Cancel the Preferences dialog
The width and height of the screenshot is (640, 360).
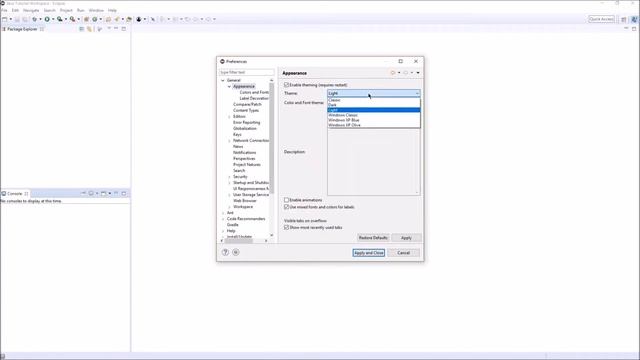click(x=404, y=253)
